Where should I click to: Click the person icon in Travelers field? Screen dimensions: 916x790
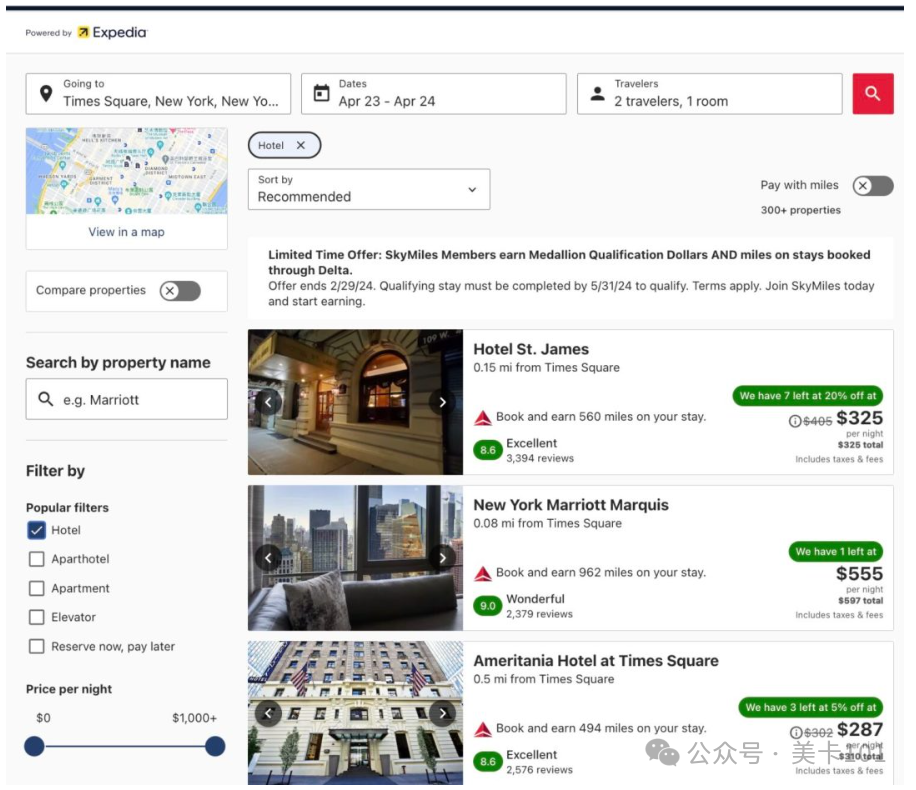tap(597, 93)
